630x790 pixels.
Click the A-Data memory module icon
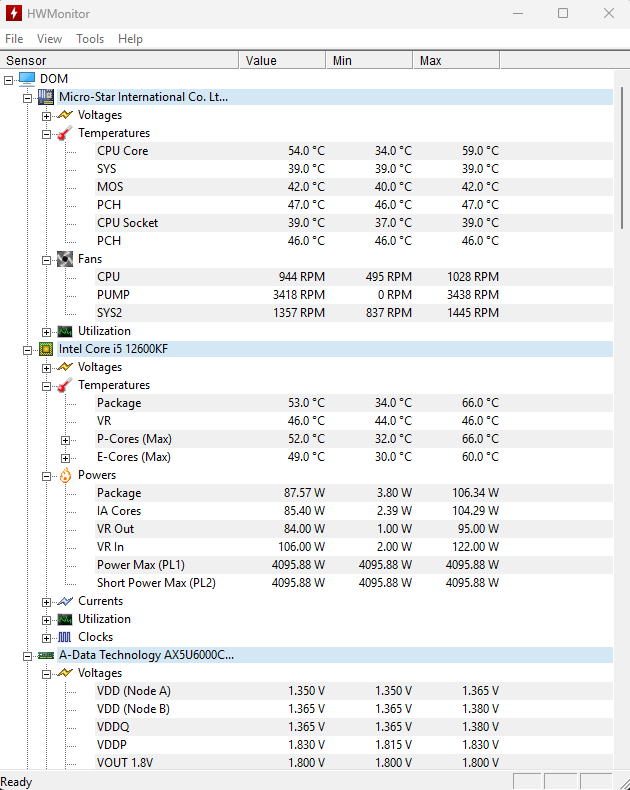click(x=46, y=655)
